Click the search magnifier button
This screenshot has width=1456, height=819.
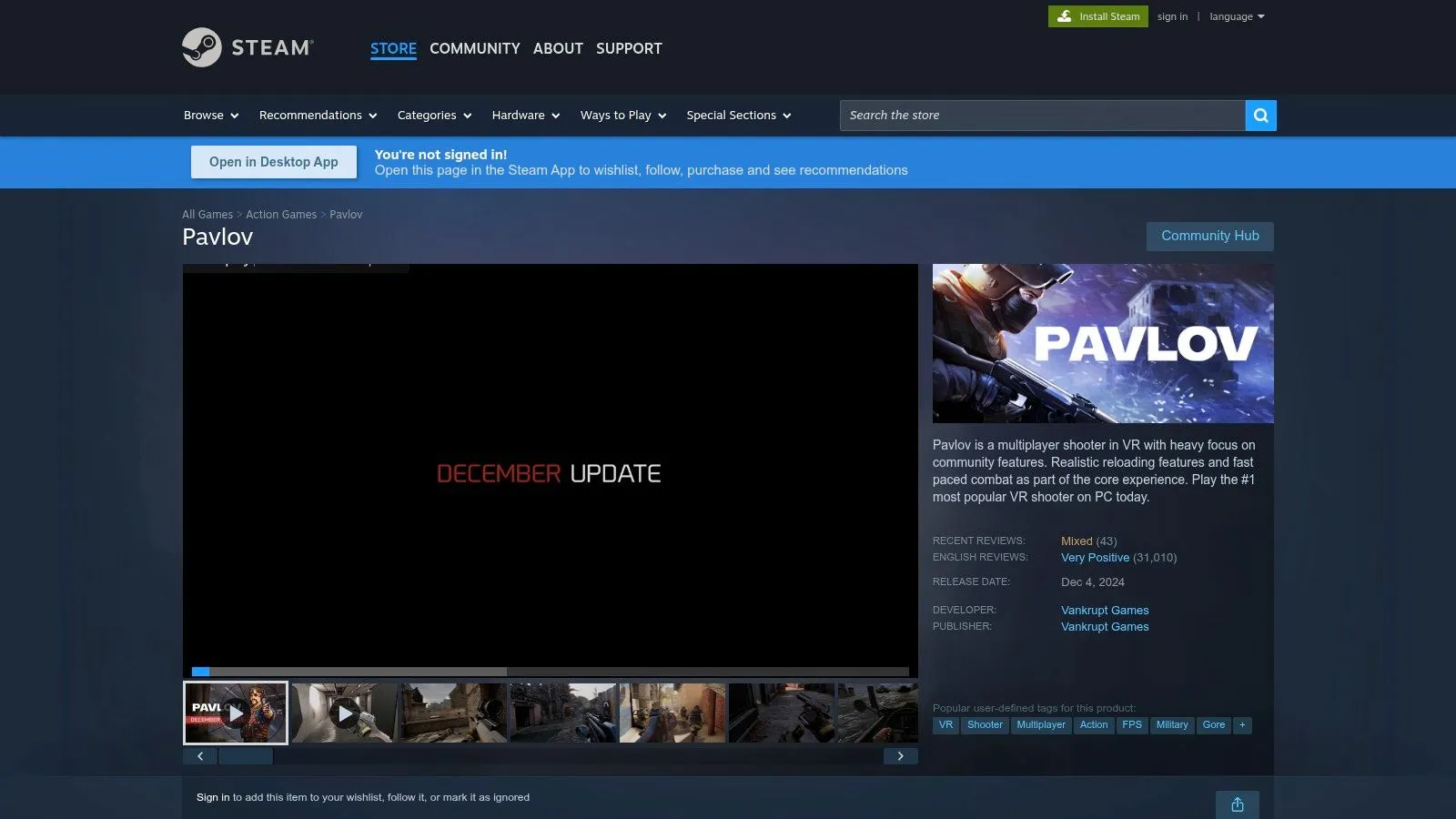pos(1260,116)
